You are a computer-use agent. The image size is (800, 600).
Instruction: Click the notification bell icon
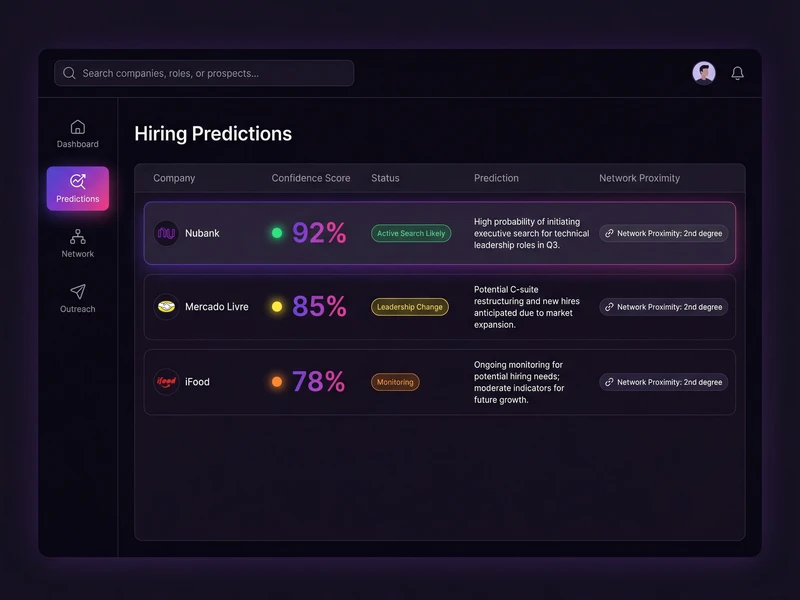point(738,73)
